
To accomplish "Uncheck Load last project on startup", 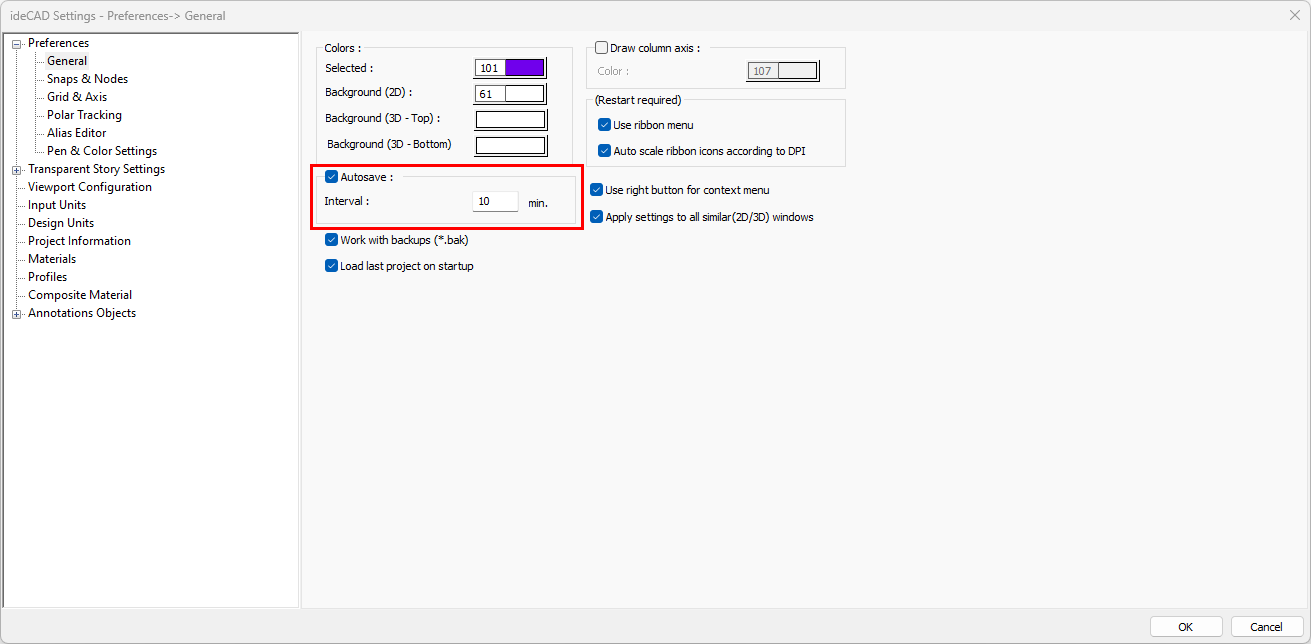I will coord(332,266).
